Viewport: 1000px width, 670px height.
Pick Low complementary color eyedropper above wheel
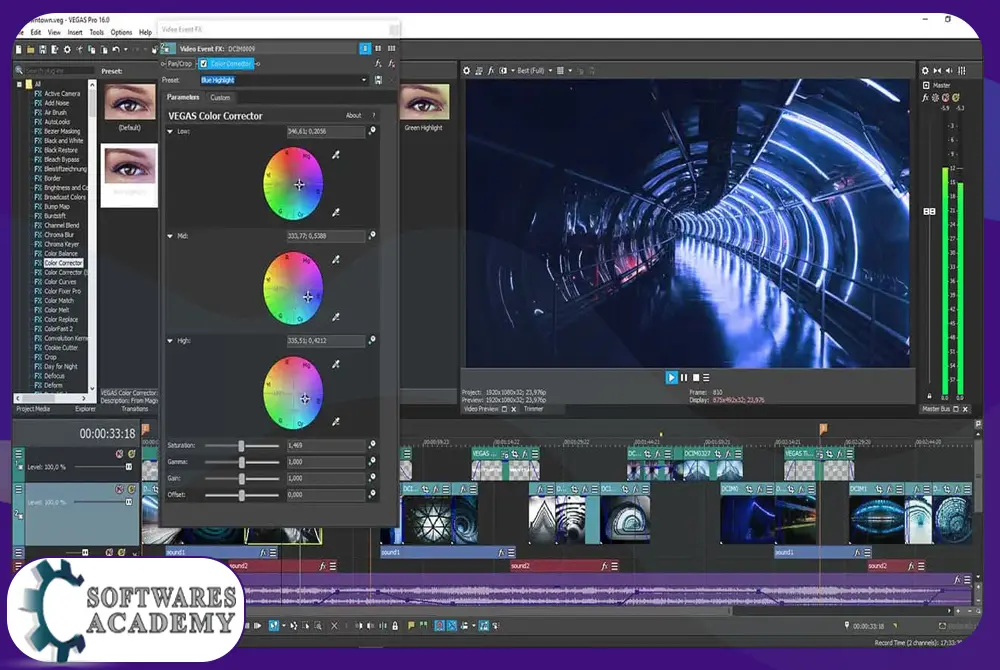[335, 155]
